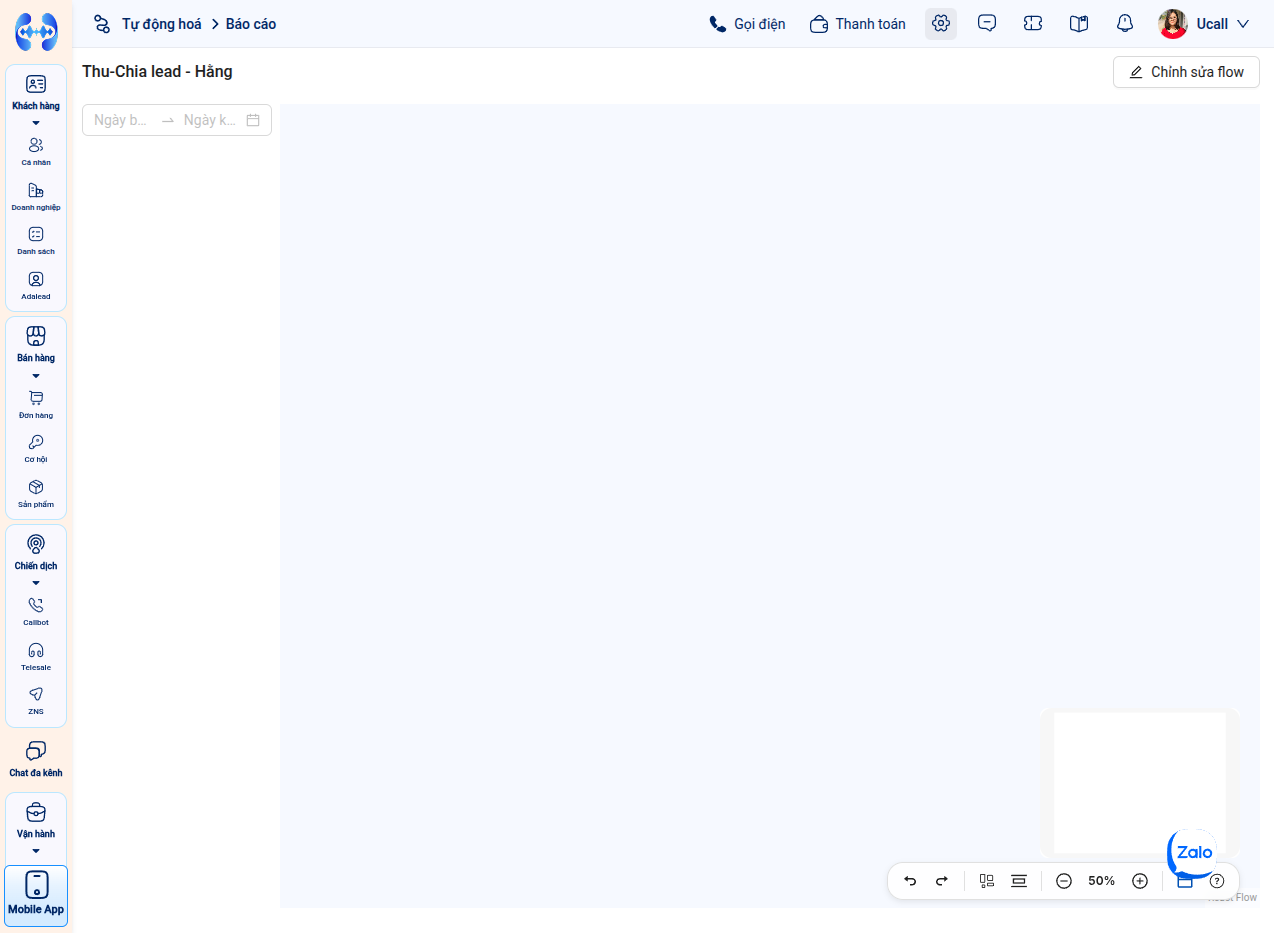Click Gọi điện call button
Screen dimensions: 1274x933
pos(747,24)
